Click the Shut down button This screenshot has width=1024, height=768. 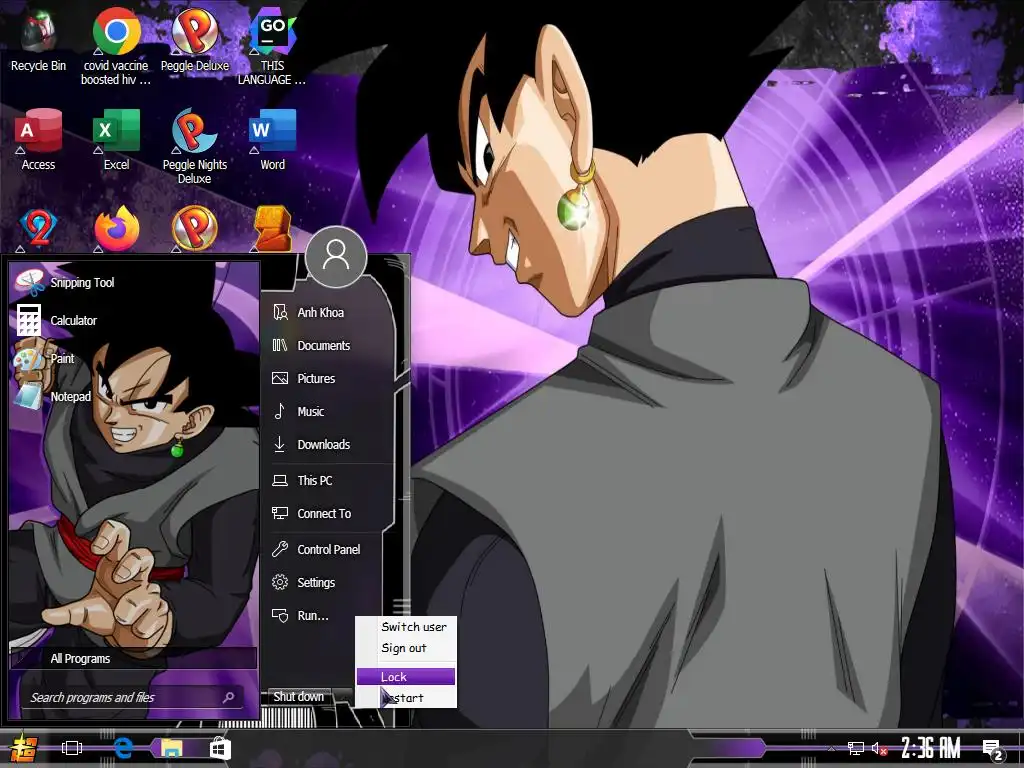299,697
